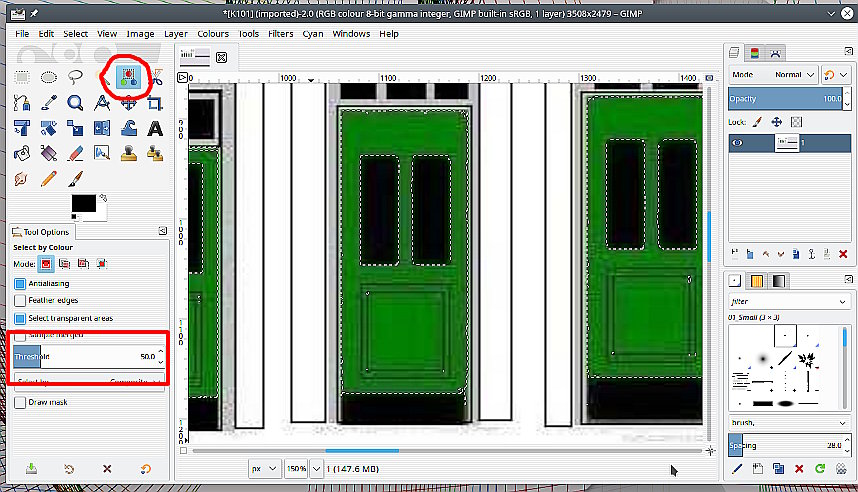Switch to the Channels tab
Image resolution: width=858 pixels, height=492 pixels.
tap(755, 53)
